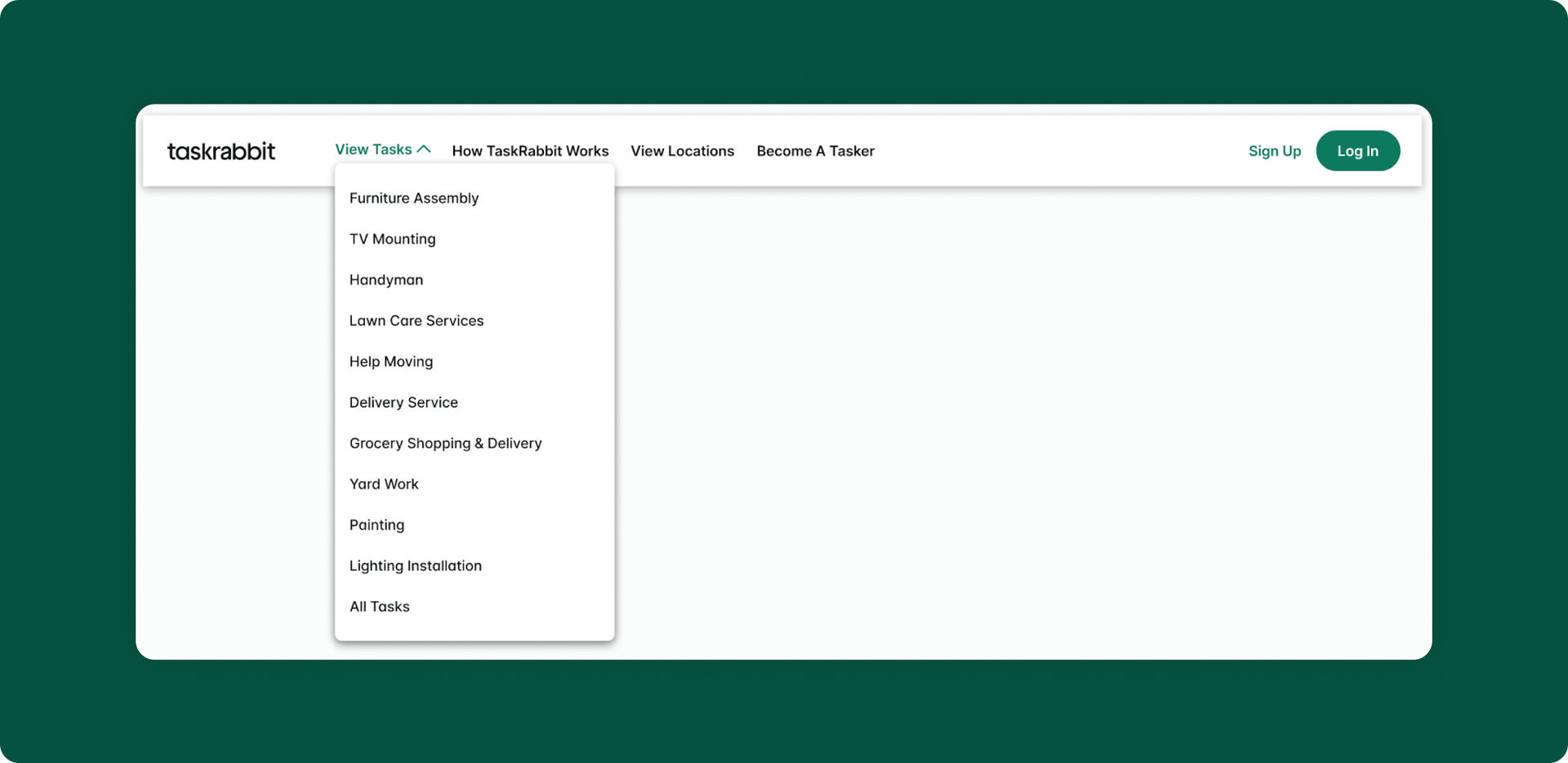Open How TaskRabbit Works page
Viewport: 1568px width, 763px height.
click(x=530, y=150)
